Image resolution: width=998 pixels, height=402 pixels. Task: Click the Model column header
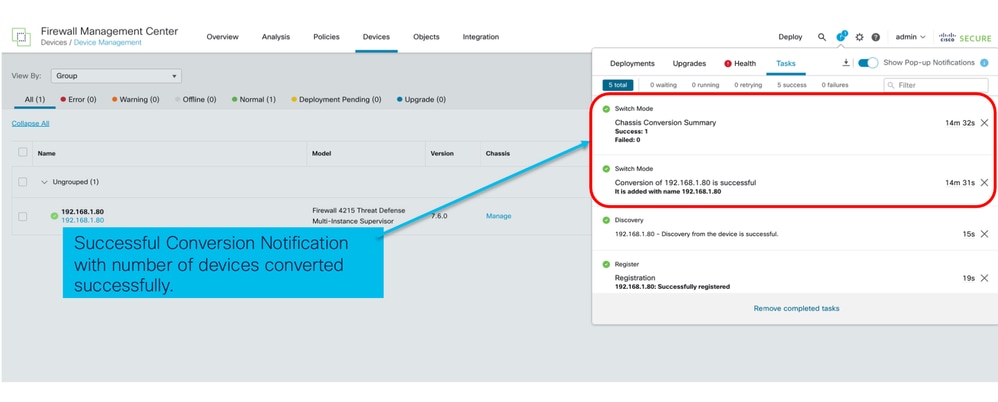[321, 153]
